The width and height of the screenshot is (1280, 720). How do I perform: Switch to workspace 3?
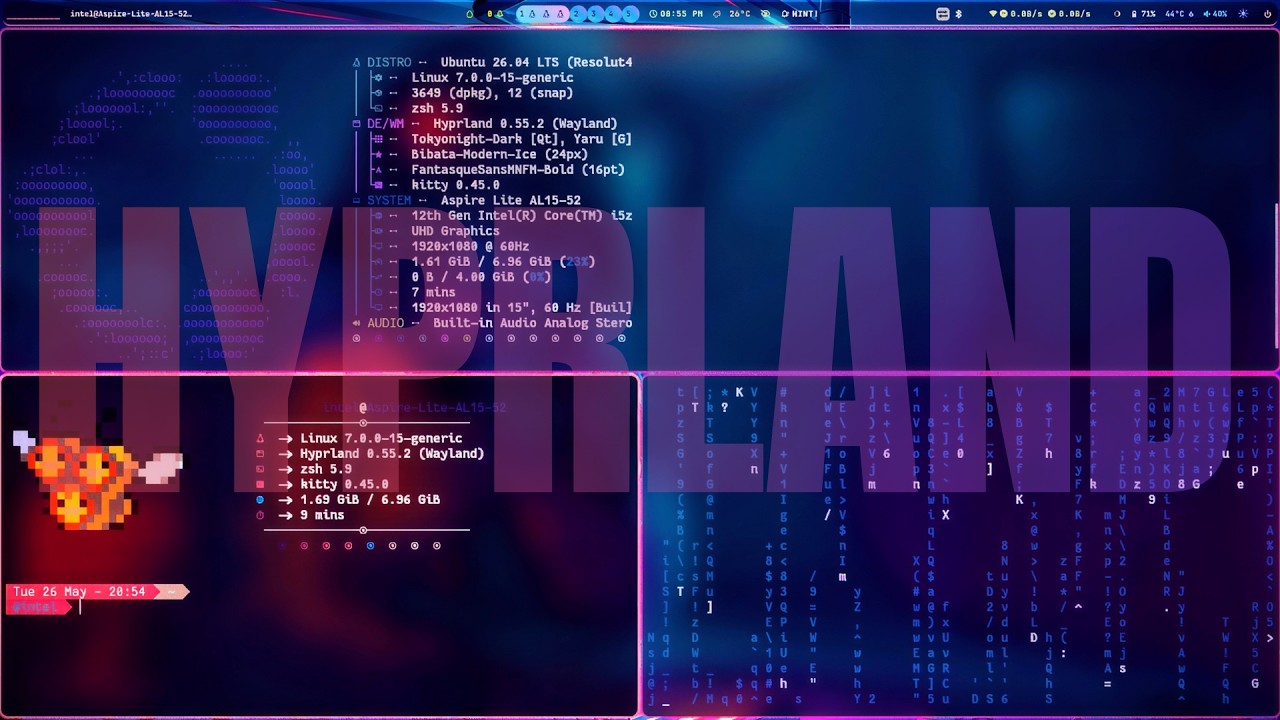pyautogui.click(x=594, y=14)
